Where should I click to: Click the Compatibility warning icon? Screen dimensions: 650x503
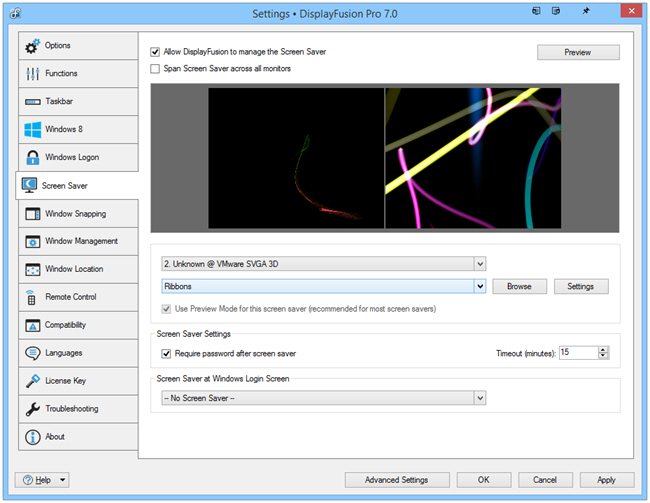pos(33,326)
